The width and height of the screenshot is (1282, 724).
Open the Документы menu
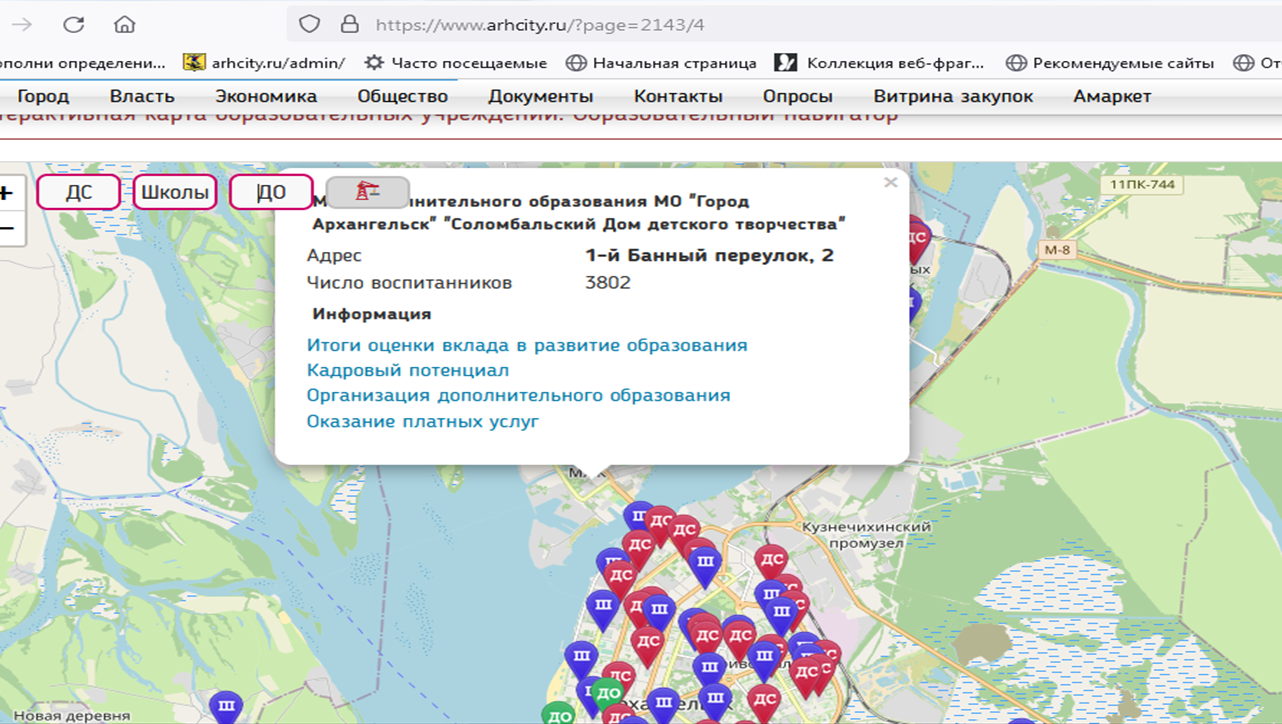tap(540, 97)
